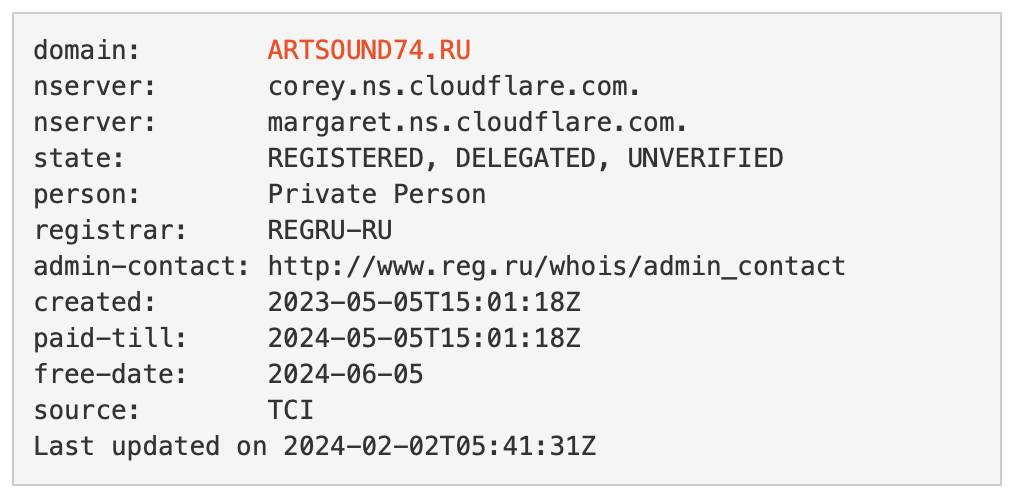Click the 'Last updated on' line
This screenshot has width=1014, height=502.
(314, 446)
